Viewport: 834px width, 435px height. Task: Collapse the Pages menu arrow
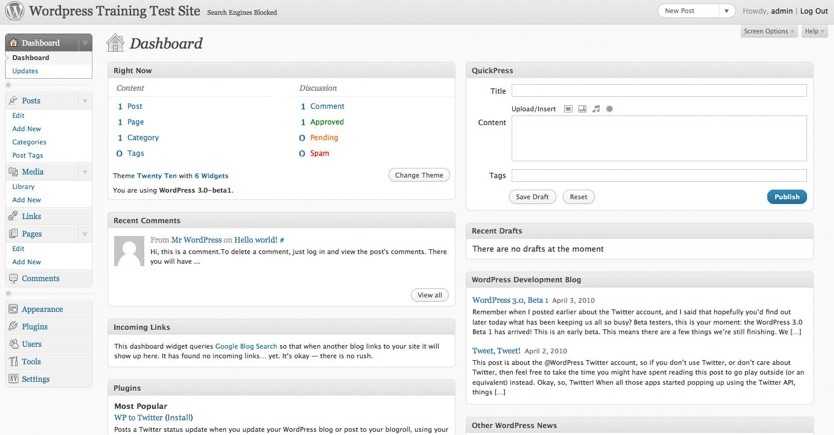(85, 233)
